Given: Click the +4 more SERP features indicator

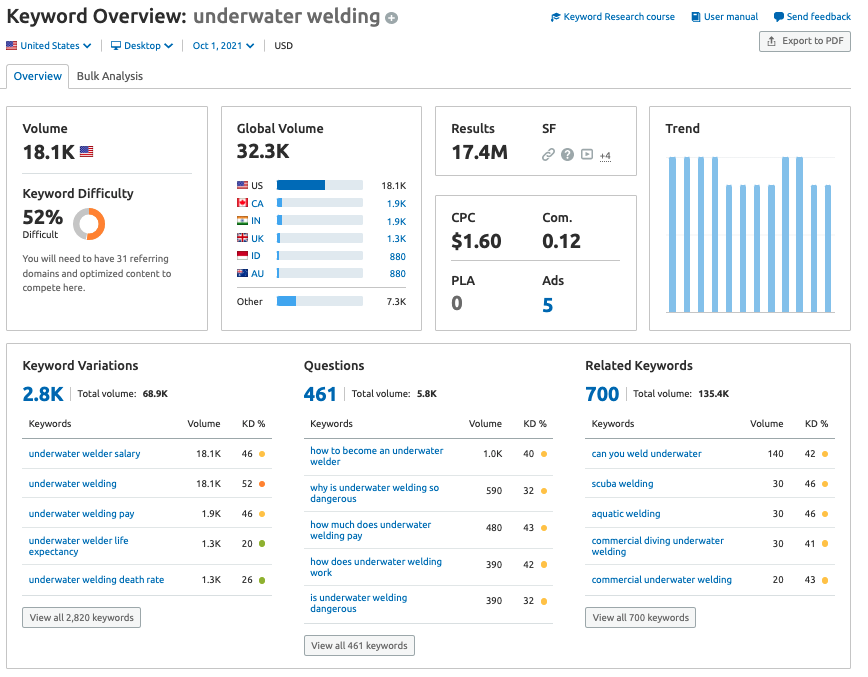Looking at the screenshot, I should coord(605,156).
